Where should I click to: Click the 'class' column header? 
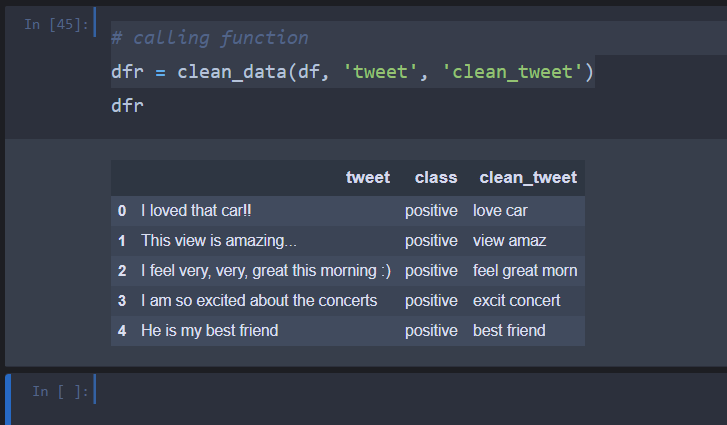pos(436,178)
